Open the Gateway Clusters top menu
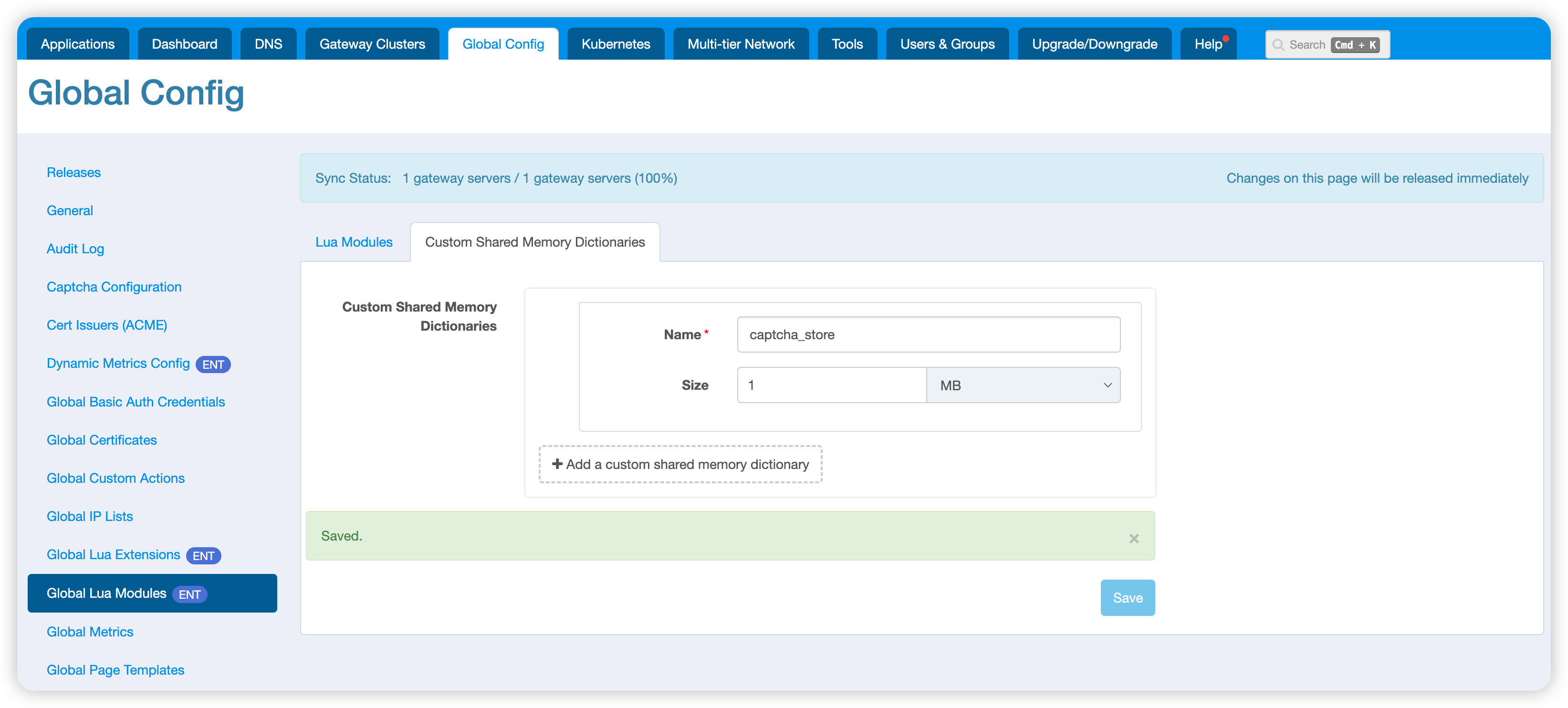 pyautogui.click(x=372, y=44)
